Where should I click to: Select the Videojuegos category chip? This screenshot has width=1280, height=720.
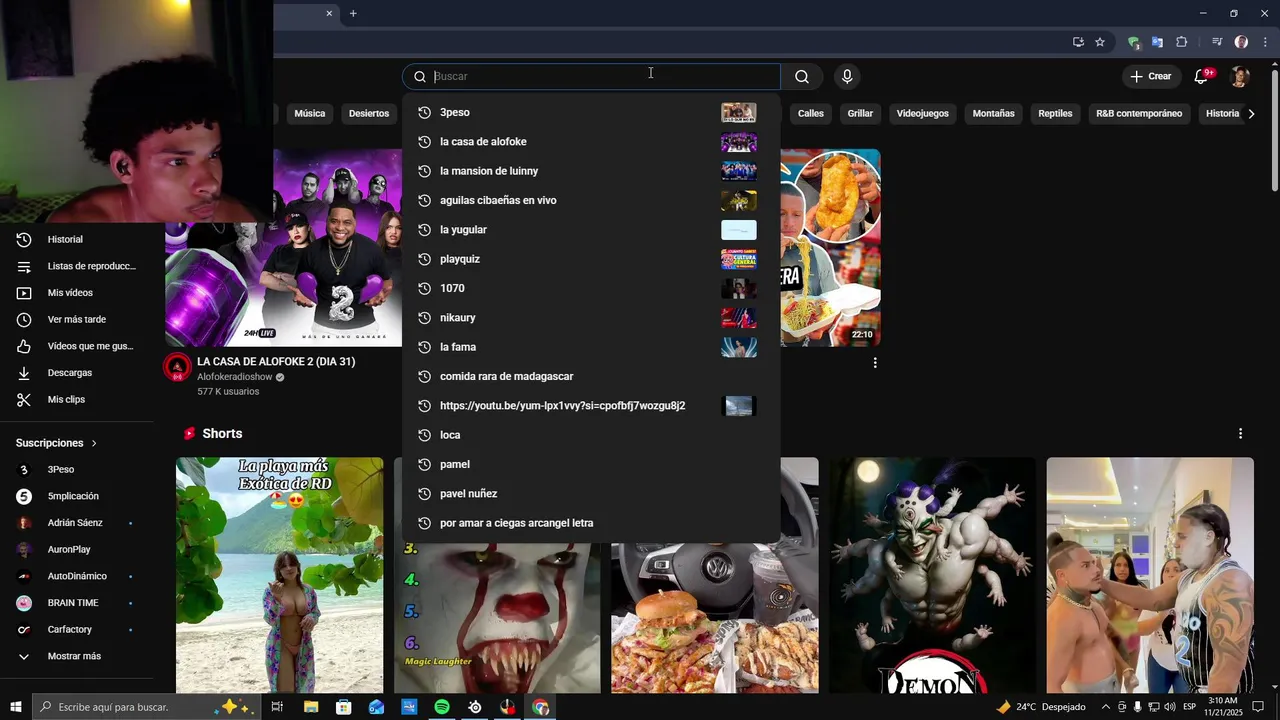click(x=923, y=114)
